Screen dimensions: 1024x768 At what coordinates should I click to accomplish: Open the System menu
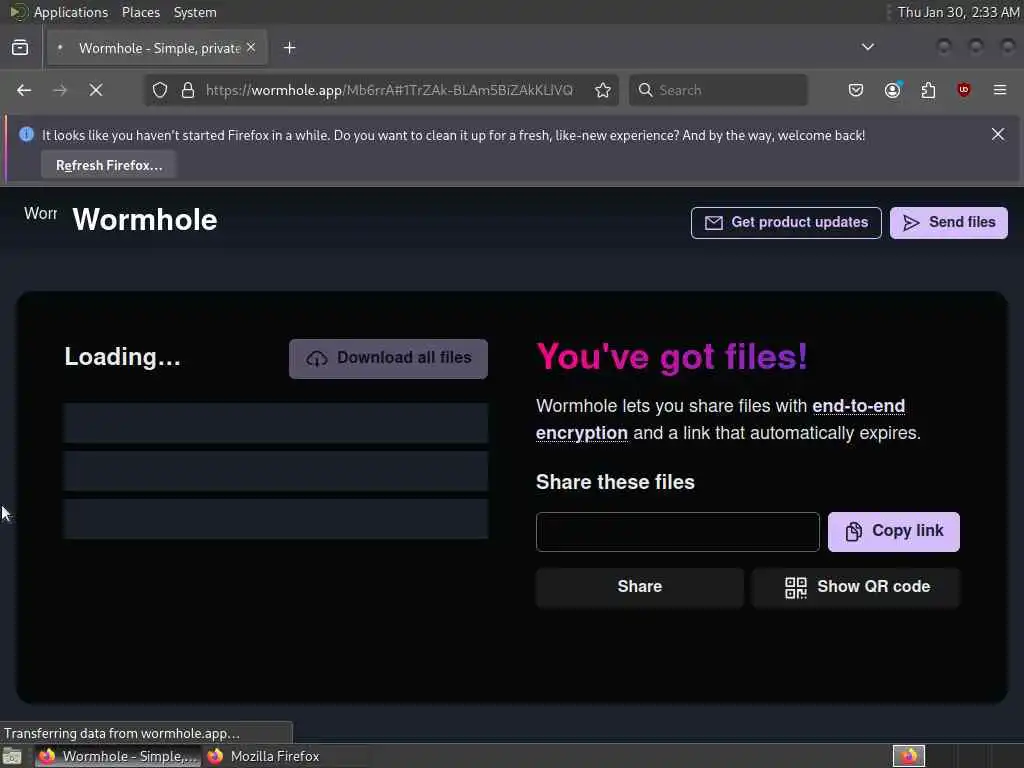click(195, 12)
